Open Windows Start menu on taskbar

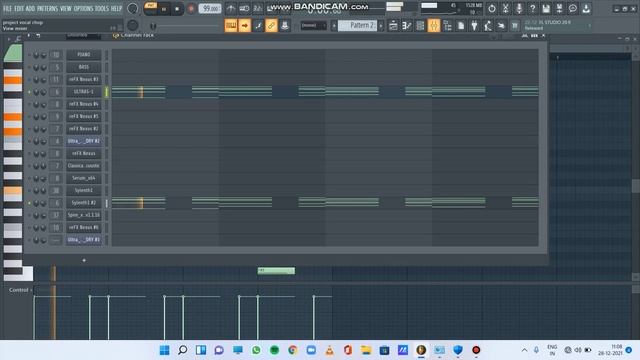point(164,350)
